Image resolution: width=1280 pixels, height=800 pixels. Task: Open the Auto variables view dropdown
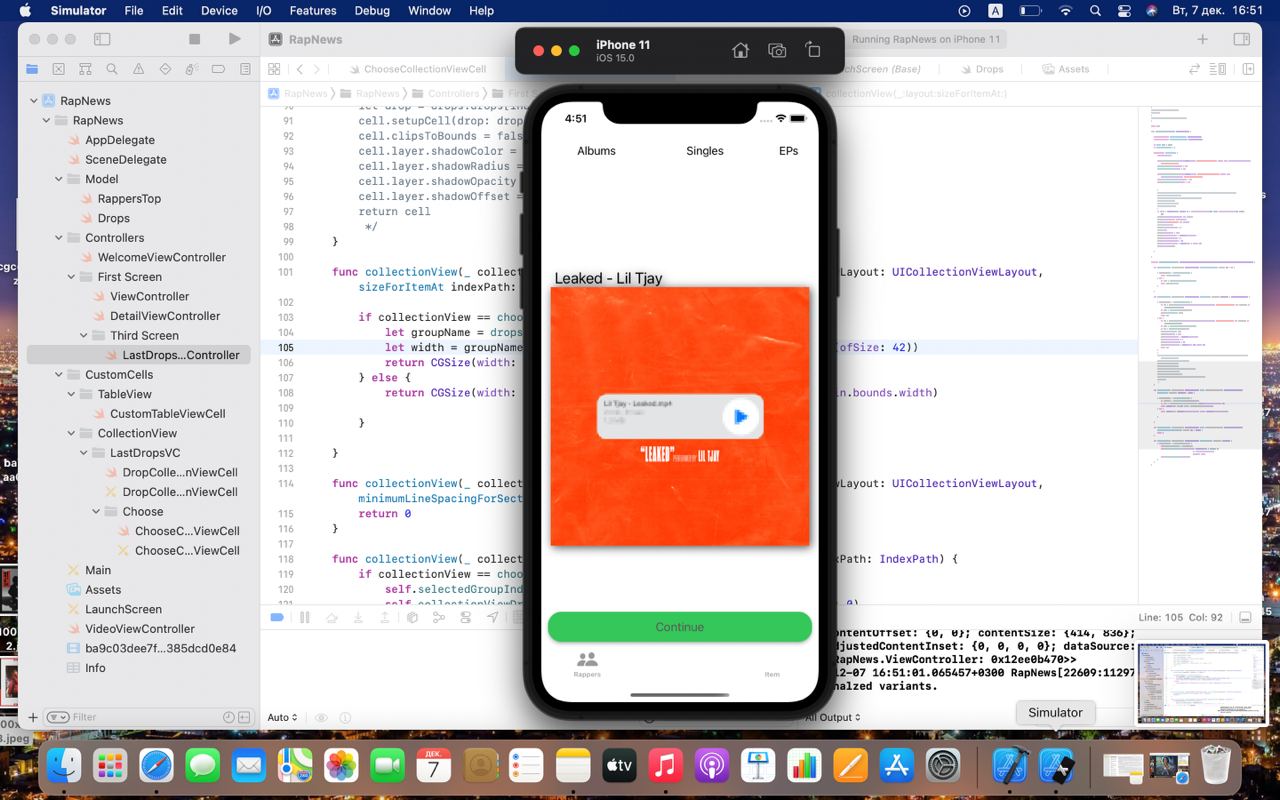(283, 717)
